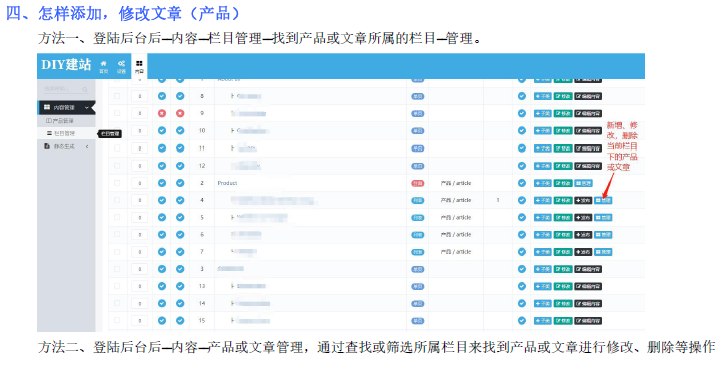Open the 设置 settings gears icon
728x365 pixels.
[x=121, y=66]
